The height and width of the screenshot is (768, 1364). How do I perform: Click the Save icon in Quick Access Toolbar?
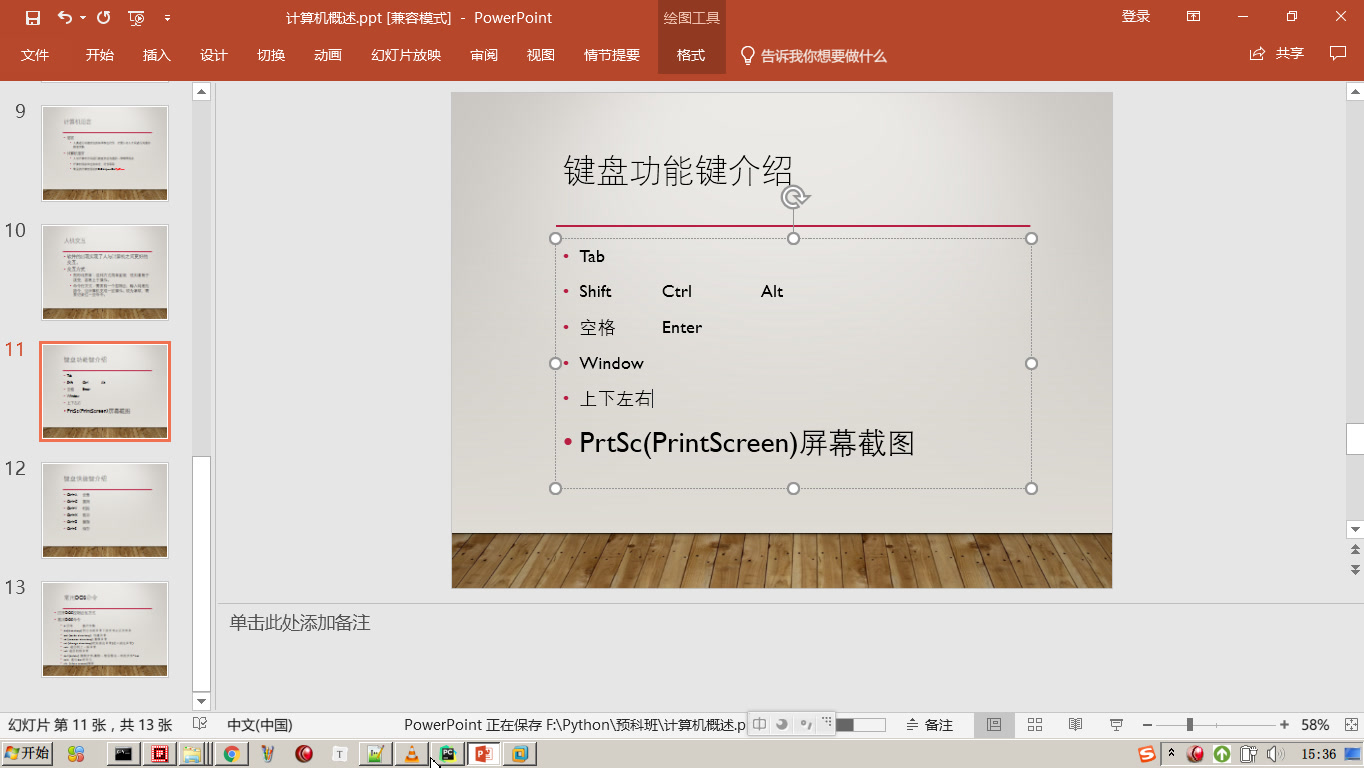[x=33, y=17]
